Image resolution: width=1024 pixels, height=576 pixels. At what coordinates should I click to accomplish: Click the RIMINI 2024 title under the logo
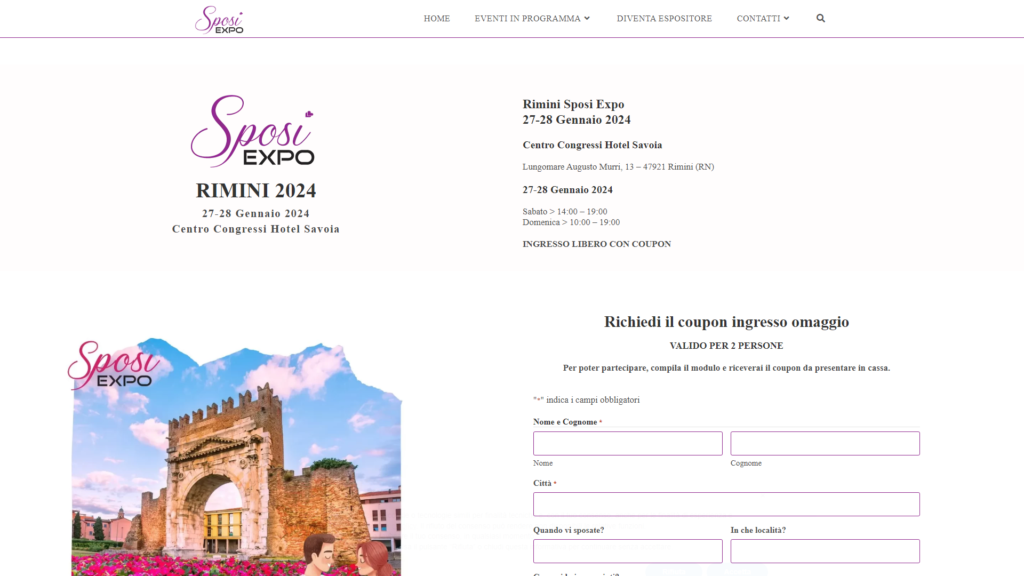(x=256, y=191)
